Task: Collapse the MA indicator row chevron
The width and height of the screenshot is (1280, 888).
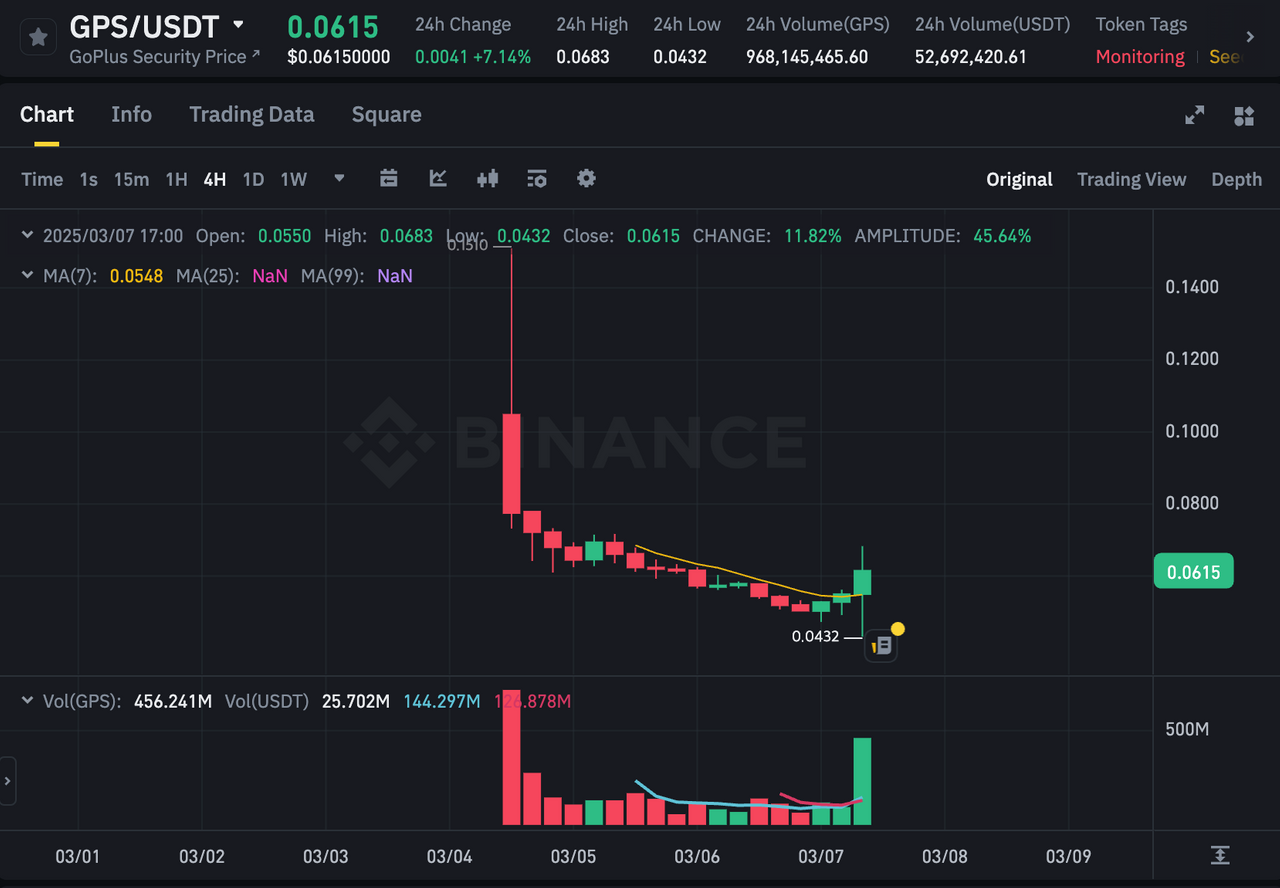Action: point(28,275)
